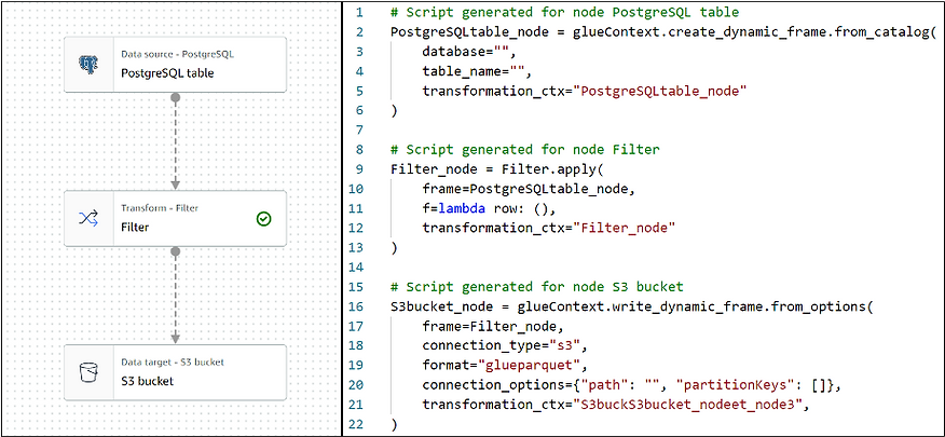This screenshot has width=945, height=437.
Task: Select the S3 bucket target node
Action: 175,373
